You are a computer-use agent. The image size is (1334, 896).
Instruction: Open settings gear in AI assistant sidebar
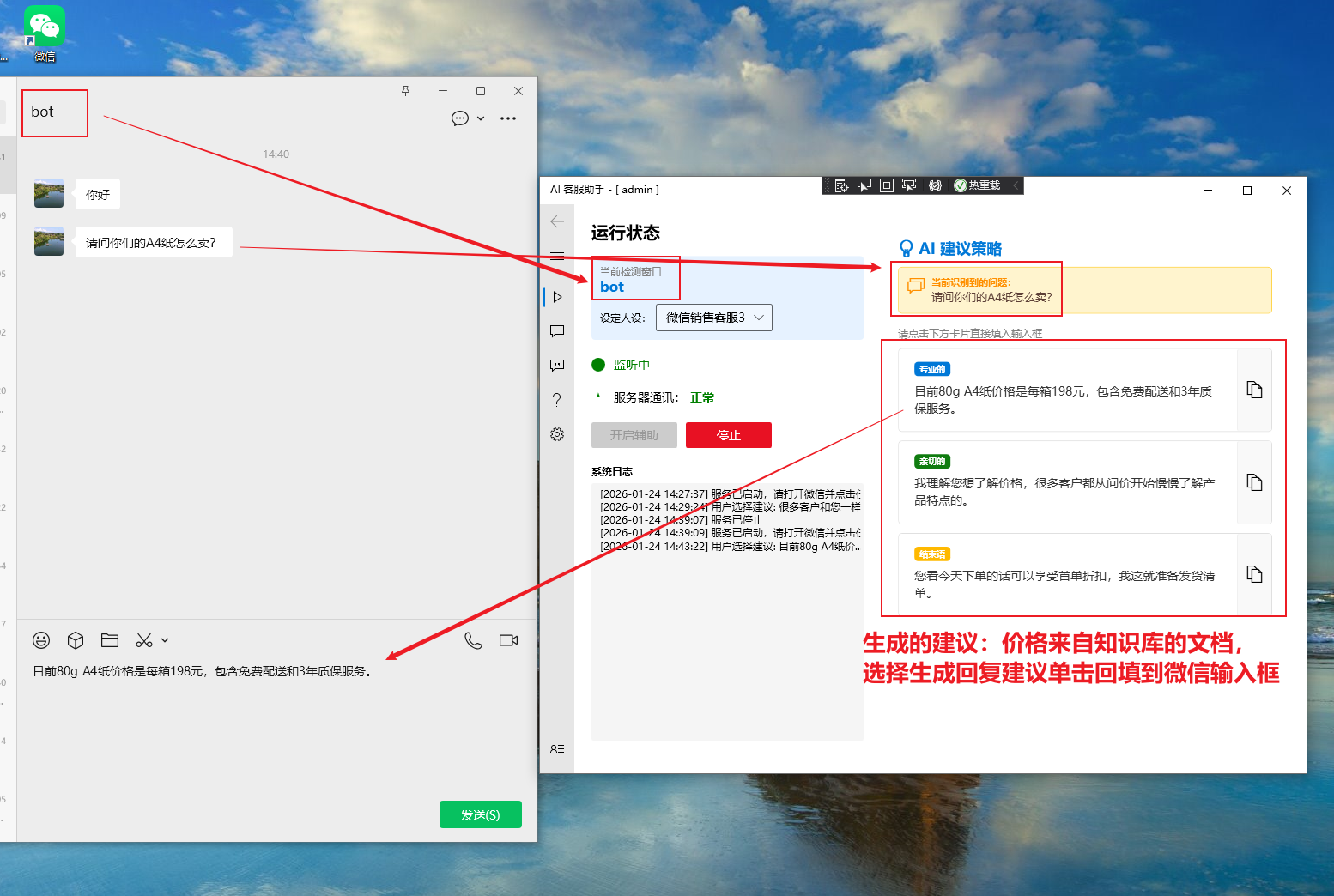[x=557, y=434]
